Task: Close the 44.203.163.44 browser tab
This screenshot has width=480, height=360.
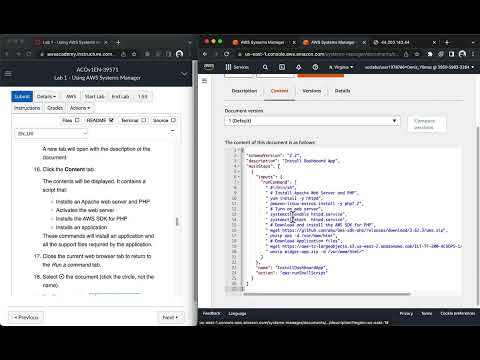Action: tap(434, 42)
